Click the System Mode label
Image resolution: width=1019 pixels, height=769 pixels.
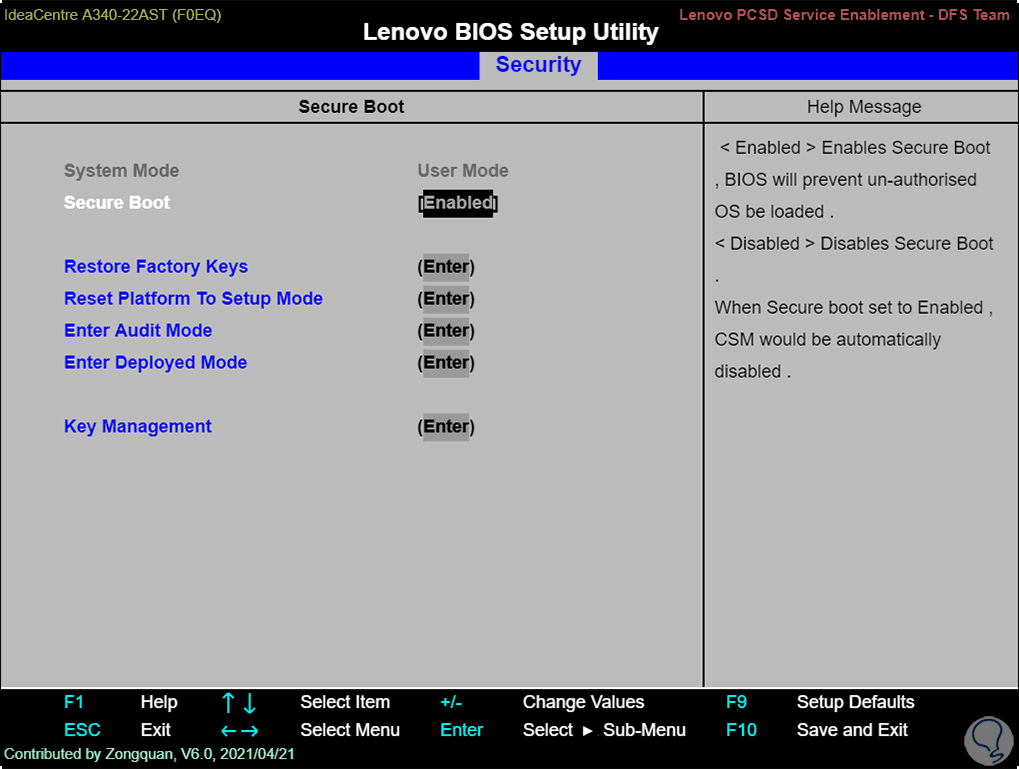(122, 171)
